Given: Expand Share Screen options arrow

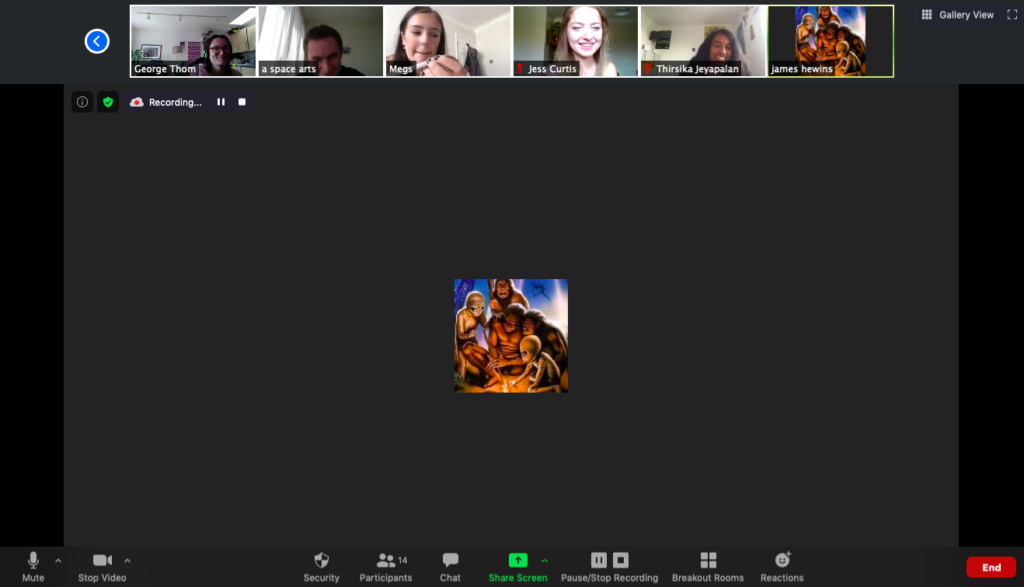Looking at the screenshot, I should 545,560.
